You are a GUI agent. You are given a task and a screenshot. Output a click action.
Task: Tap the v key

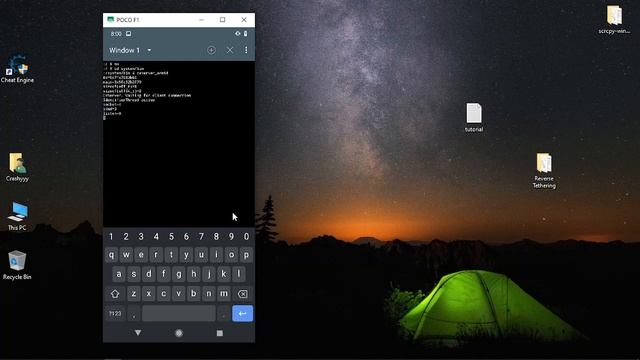tap(179, 293)
